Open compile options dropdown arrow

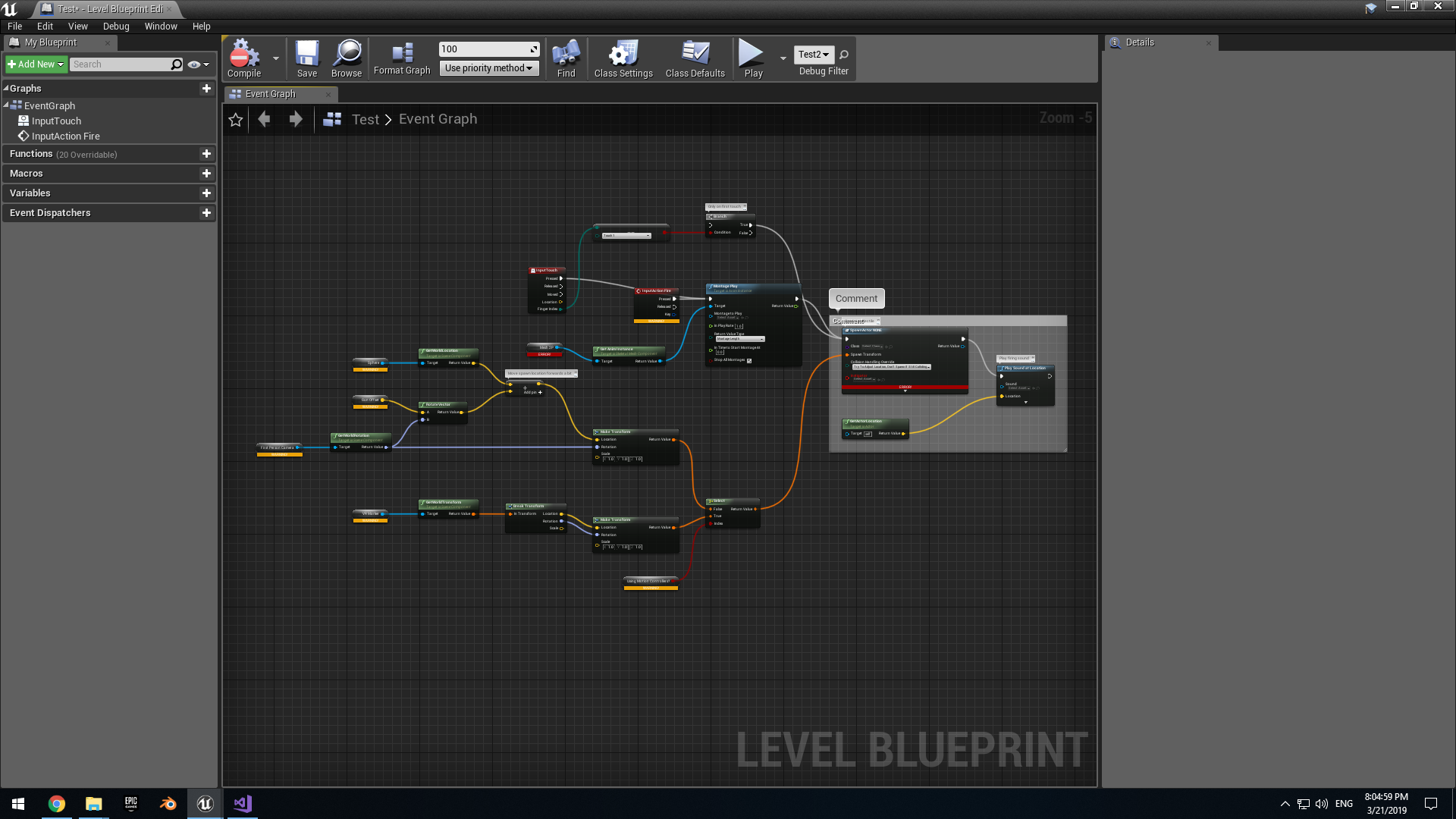tap(276, 58)
